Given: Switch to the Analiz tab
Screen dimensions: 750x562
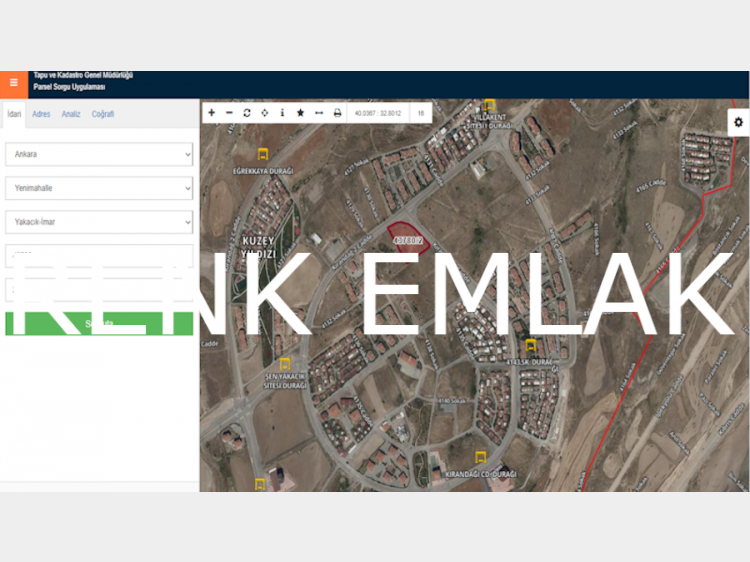Looking at the screenshot, I should click(71, 114).
